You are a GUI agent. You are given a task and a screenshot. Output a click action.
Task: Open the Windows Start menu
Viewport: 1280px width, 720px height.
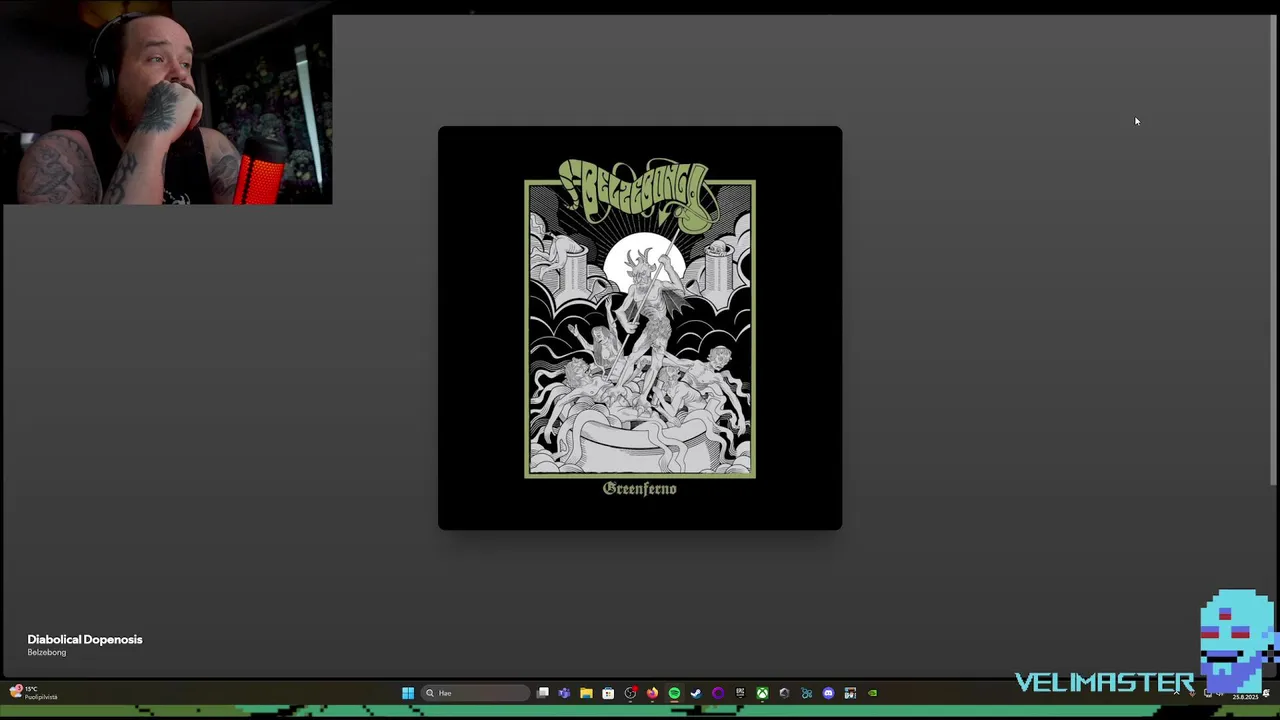tap(408, 693)
